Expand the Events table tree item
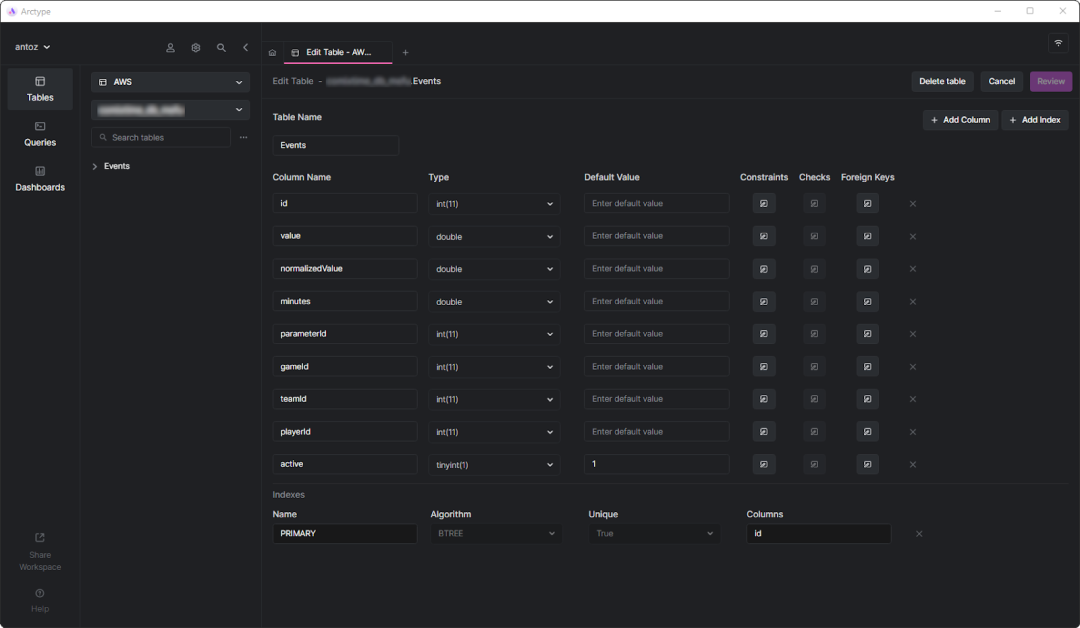The image size is (1080, 628). click(x=95, y=167)
